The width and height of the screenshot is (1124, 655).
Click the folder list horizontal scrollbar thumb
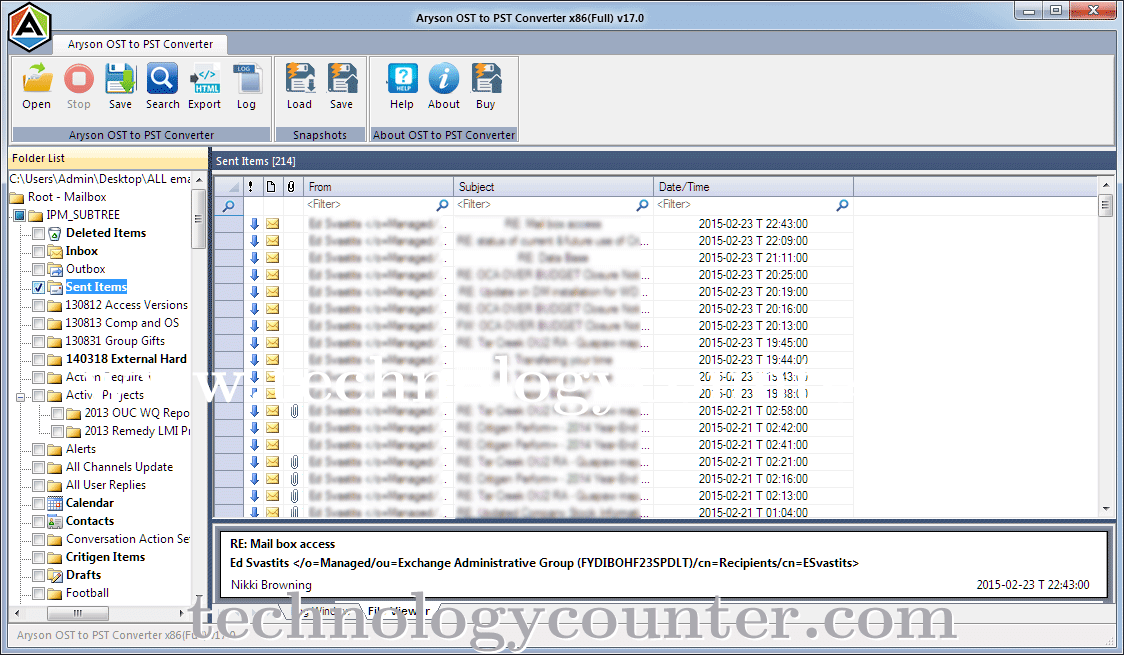pos(78,613)
